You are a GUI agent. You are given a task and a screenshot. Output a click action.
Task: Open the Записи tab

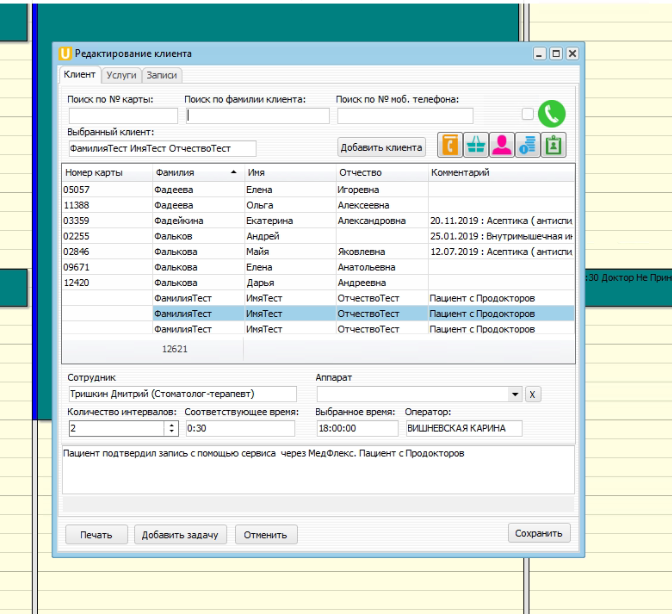click(162, 75)
